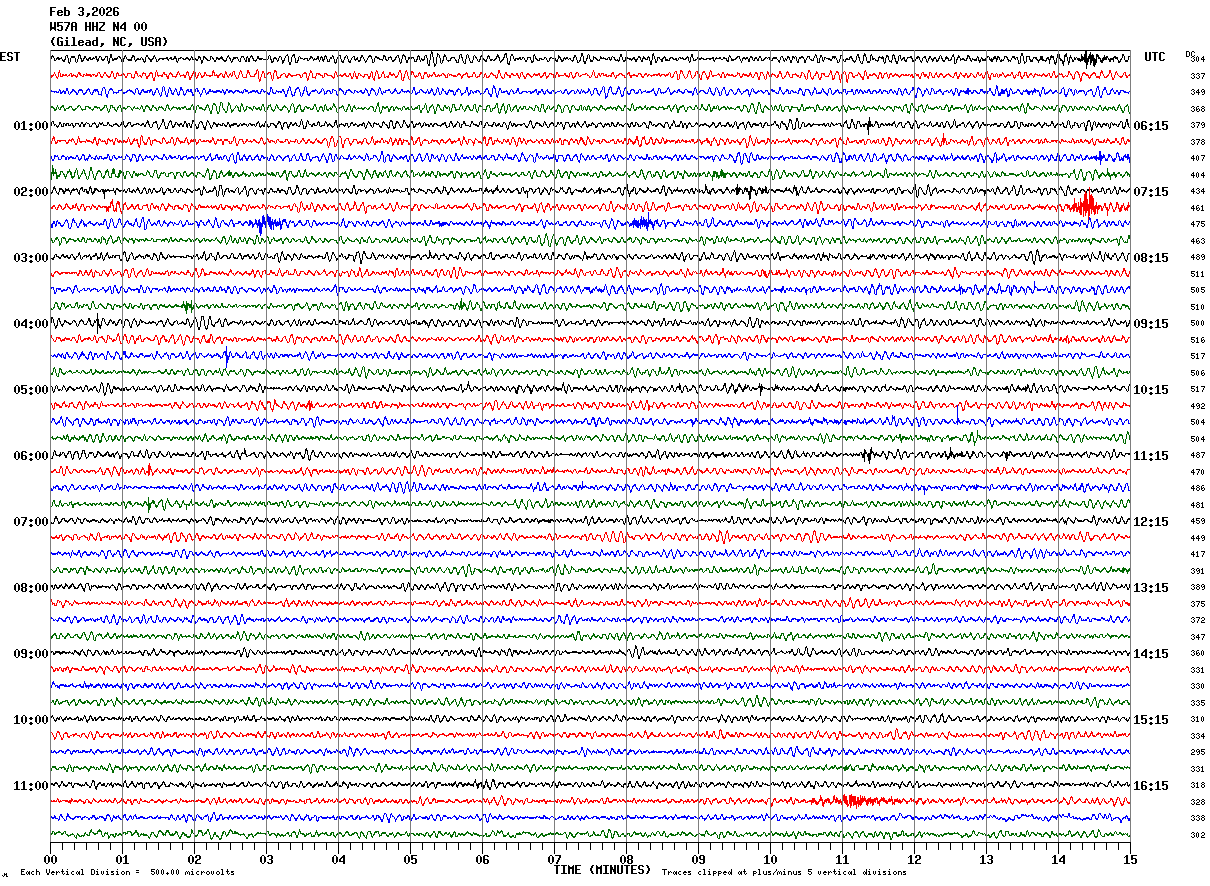Click the 07:15 UTC time label
Viewport: 1210px width, 886px height.
click(1152, 192)
